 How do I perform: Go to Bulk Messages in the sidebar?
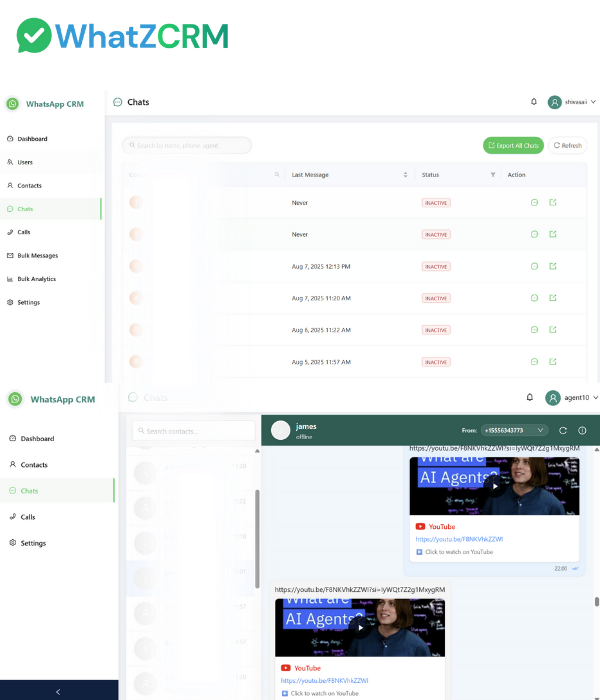click(37, 255)
